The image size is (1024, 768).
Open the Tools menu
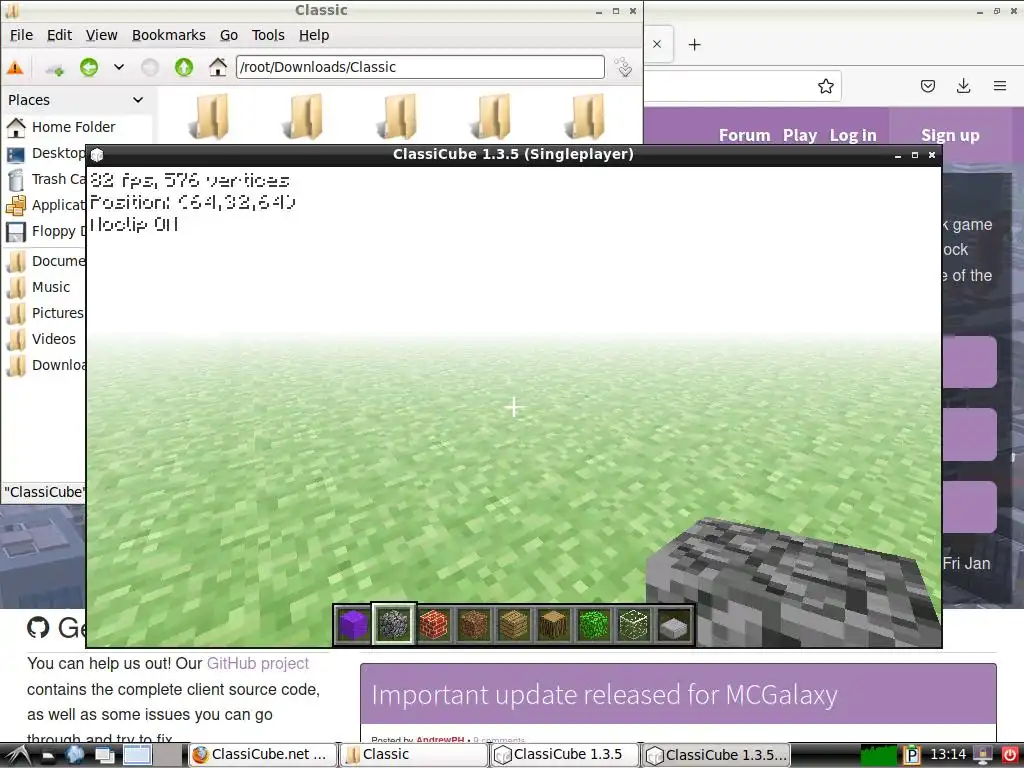coord(268,35)
